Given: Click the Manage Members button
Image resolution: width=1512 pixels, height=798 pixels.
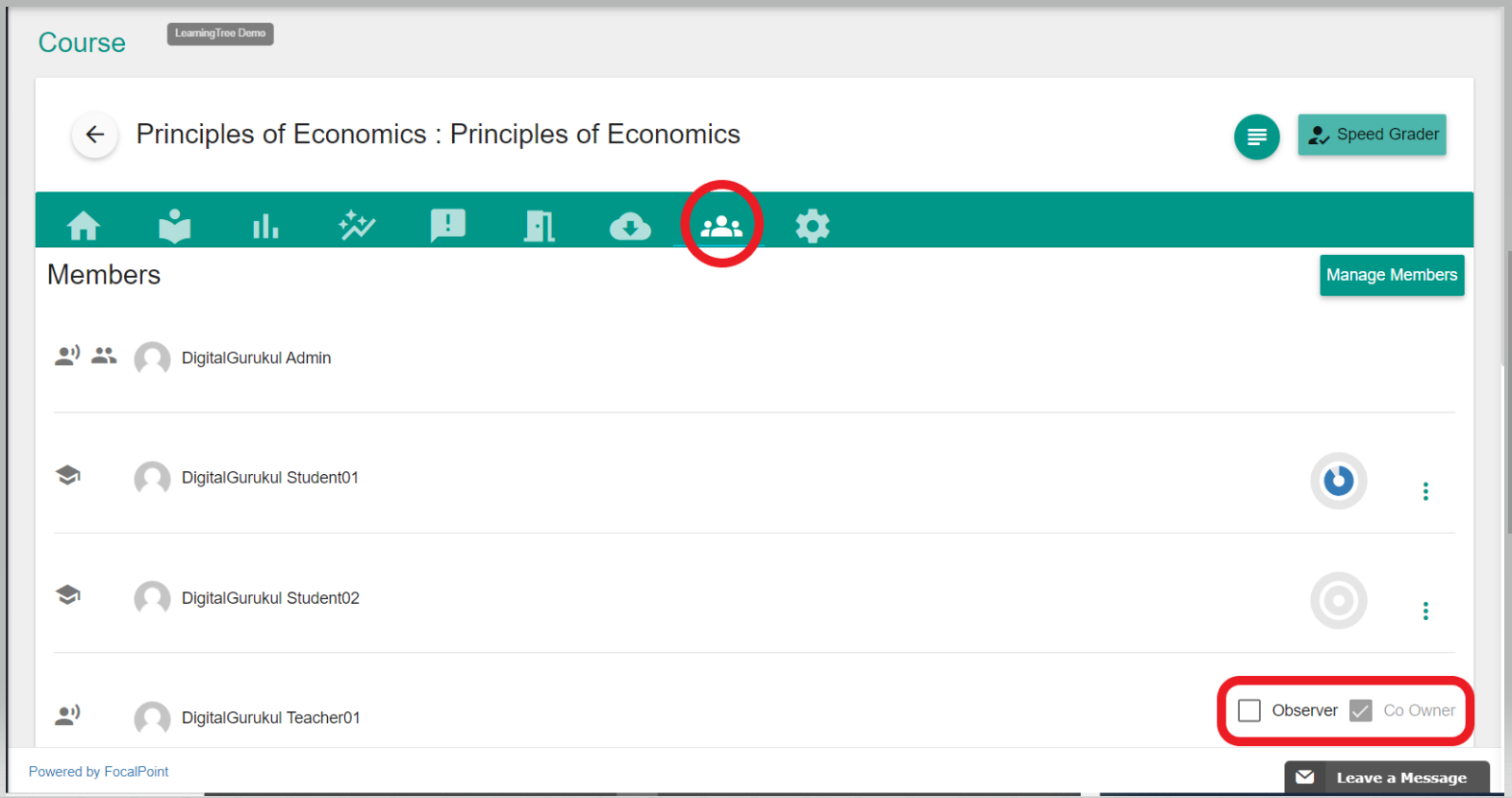Looking at the screenshot, I should (x=1391, y=275).
